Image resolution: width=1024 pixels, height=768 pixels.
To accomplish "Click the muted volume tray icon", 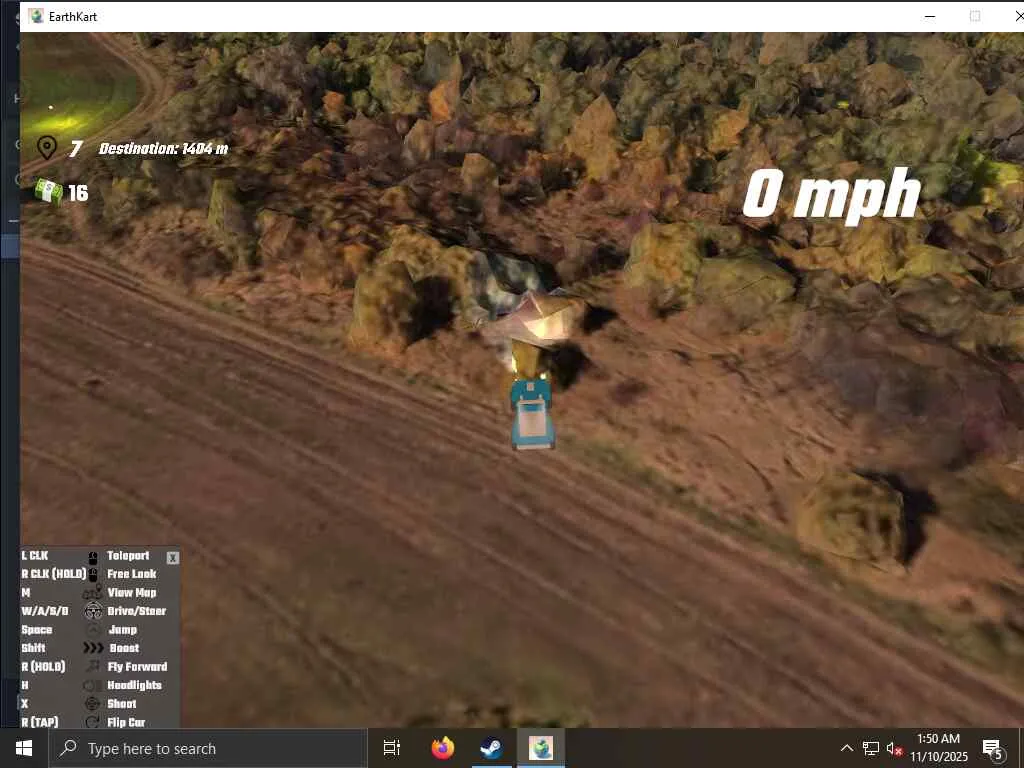I will click(895, 749).
